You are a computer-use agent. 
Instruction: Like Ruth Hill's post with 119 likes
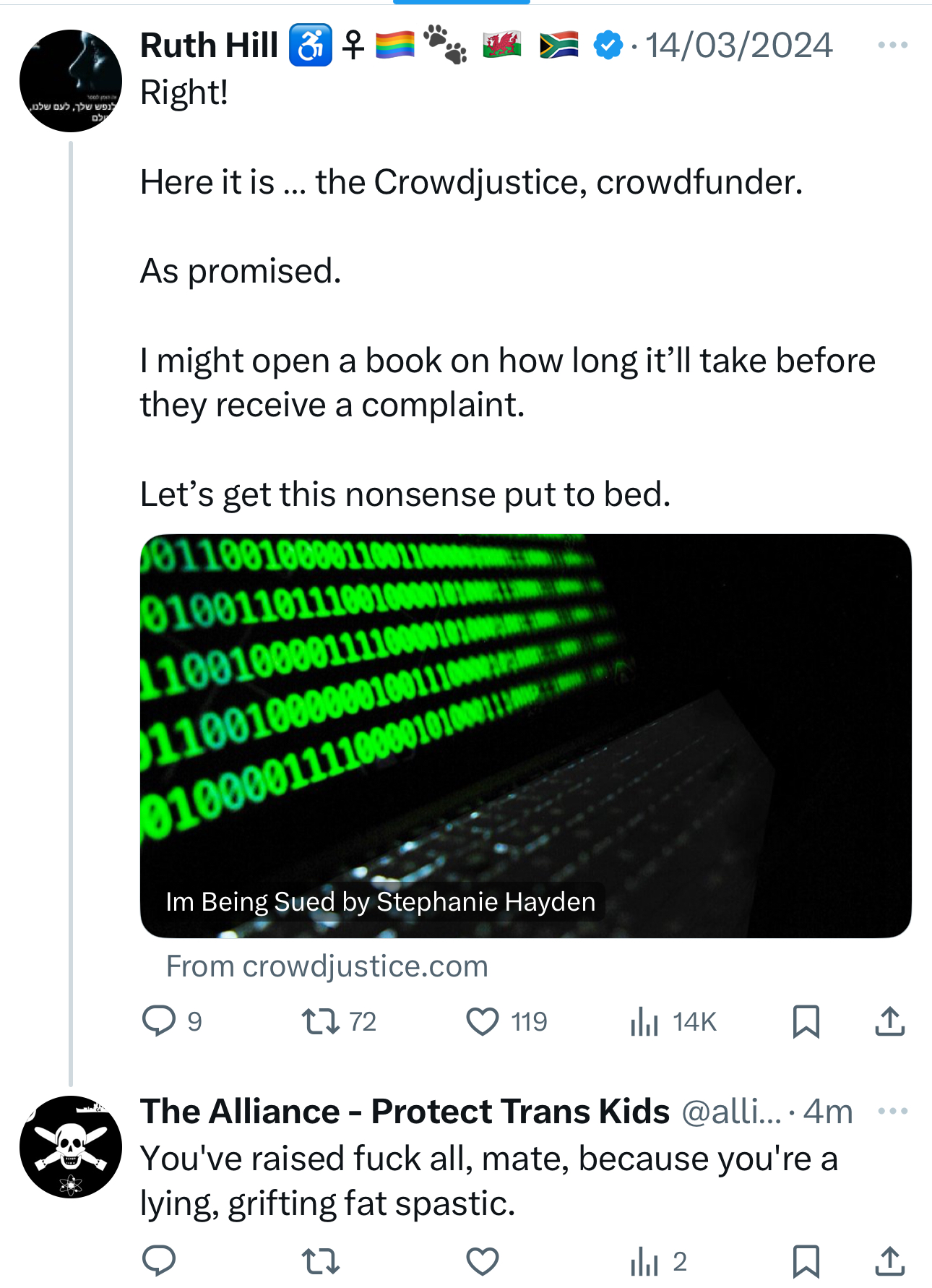coord(483,1021)
